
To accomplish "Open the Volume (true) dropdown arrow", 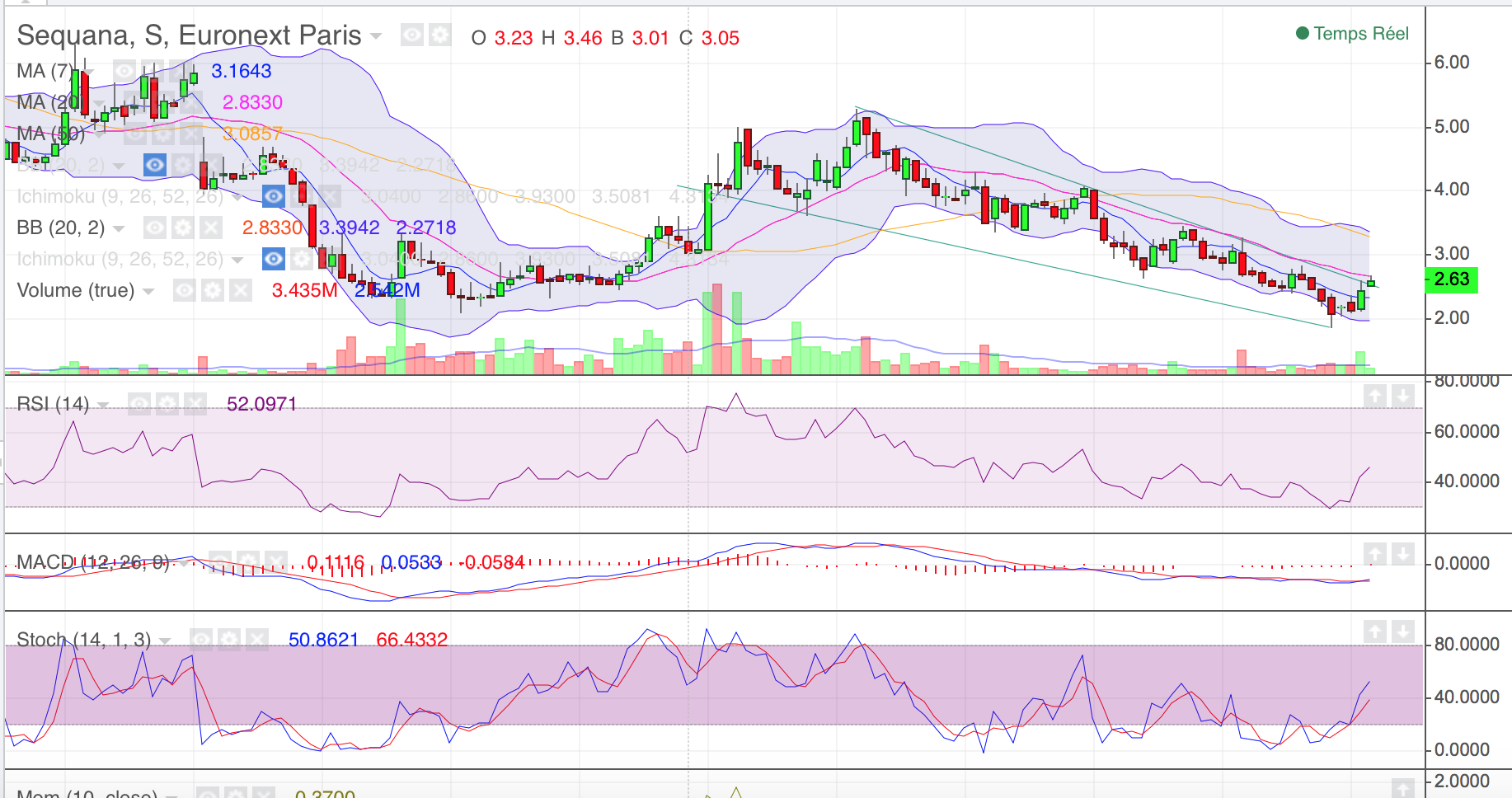I will [148, 291].
